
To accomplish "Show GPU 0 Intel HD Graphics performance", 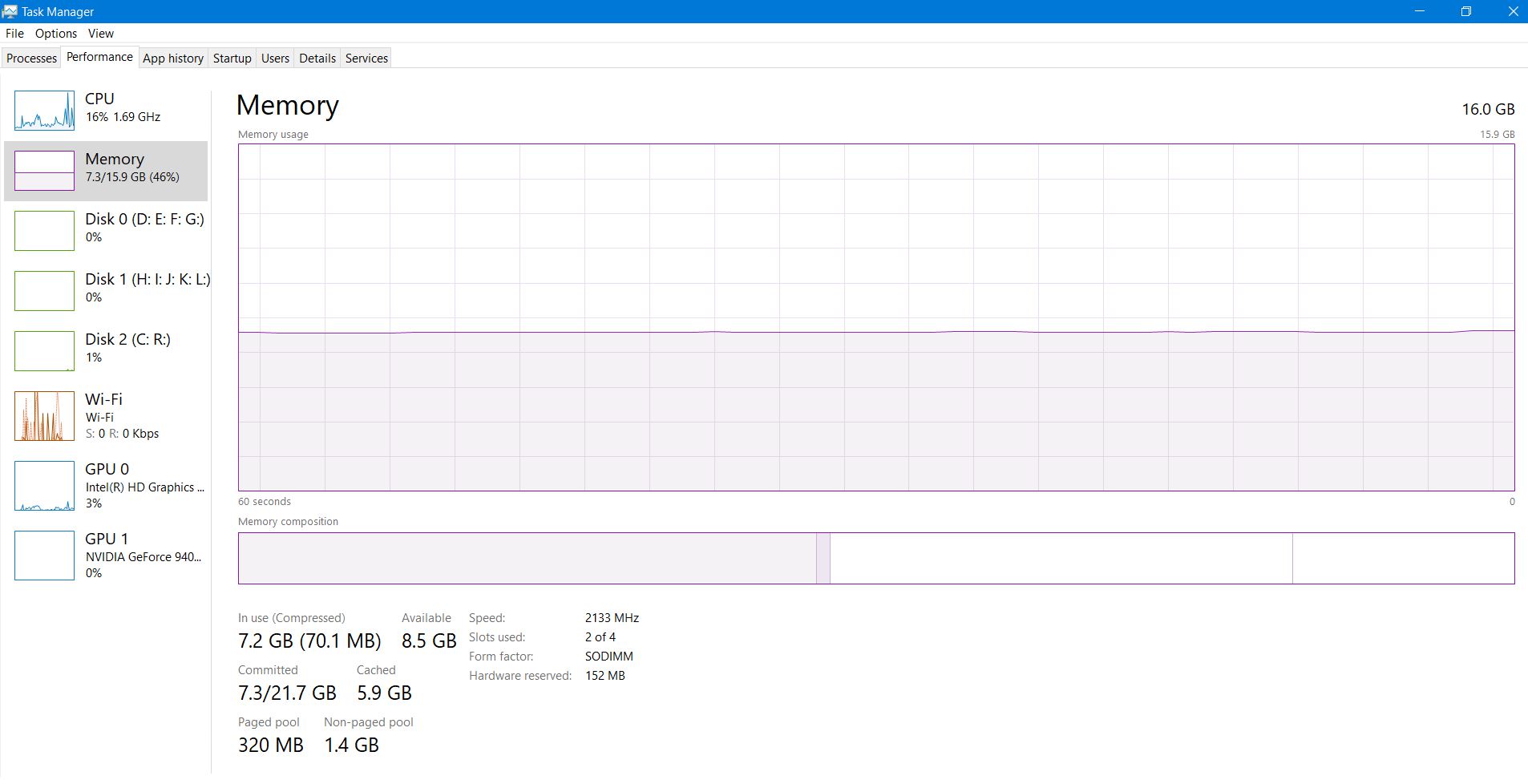I will tap(106, 486).
